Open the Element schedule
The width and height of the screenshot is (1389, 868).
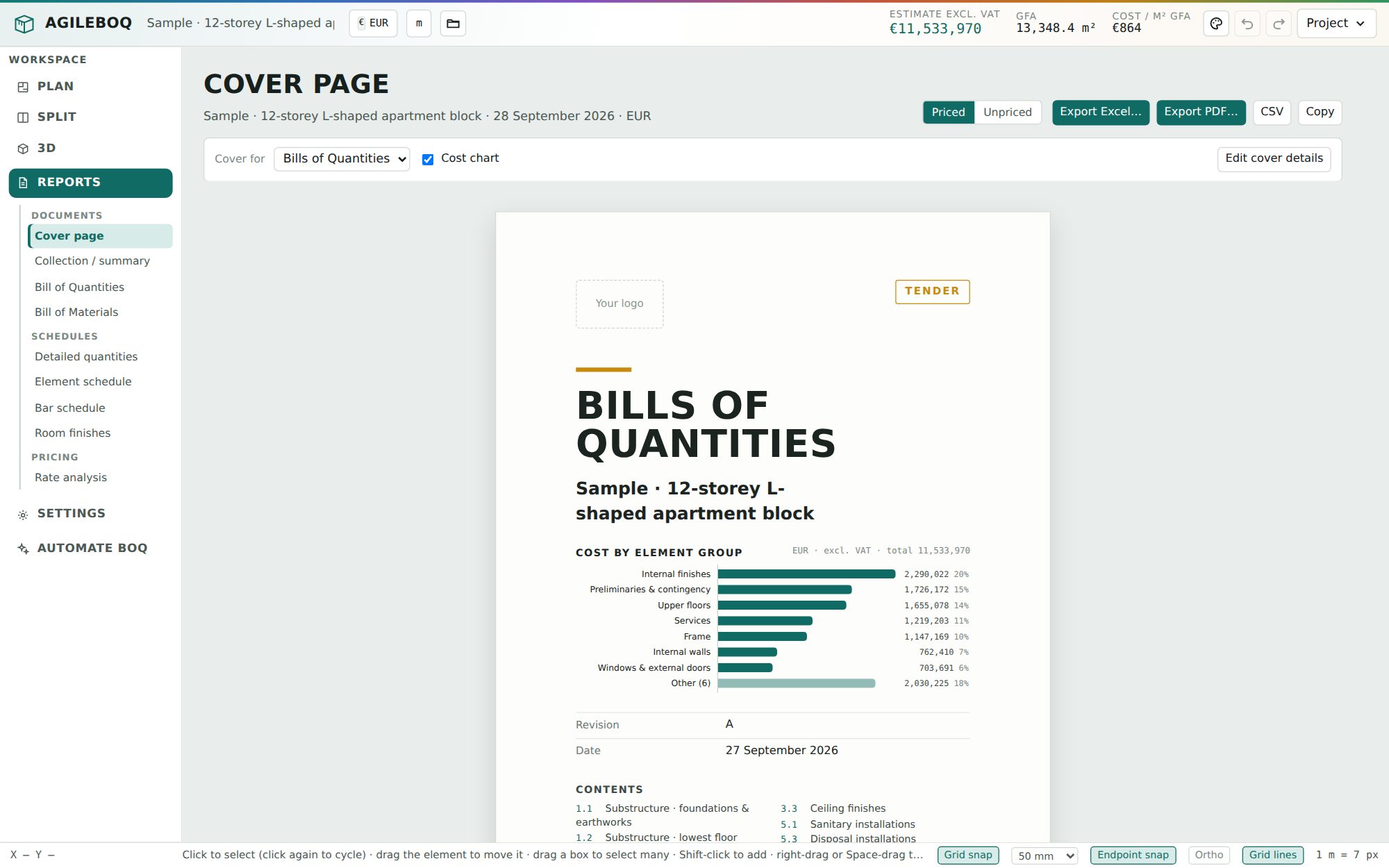pyautogui.click(x=100, y=382)
